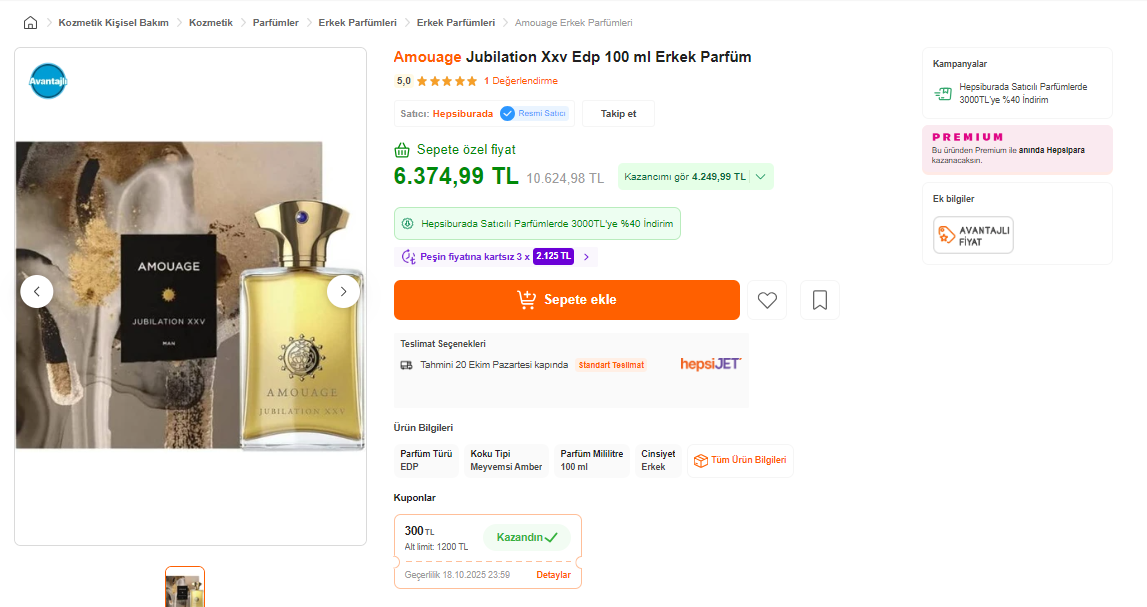Click the home icon in breadcrumb

coord(30,23)
